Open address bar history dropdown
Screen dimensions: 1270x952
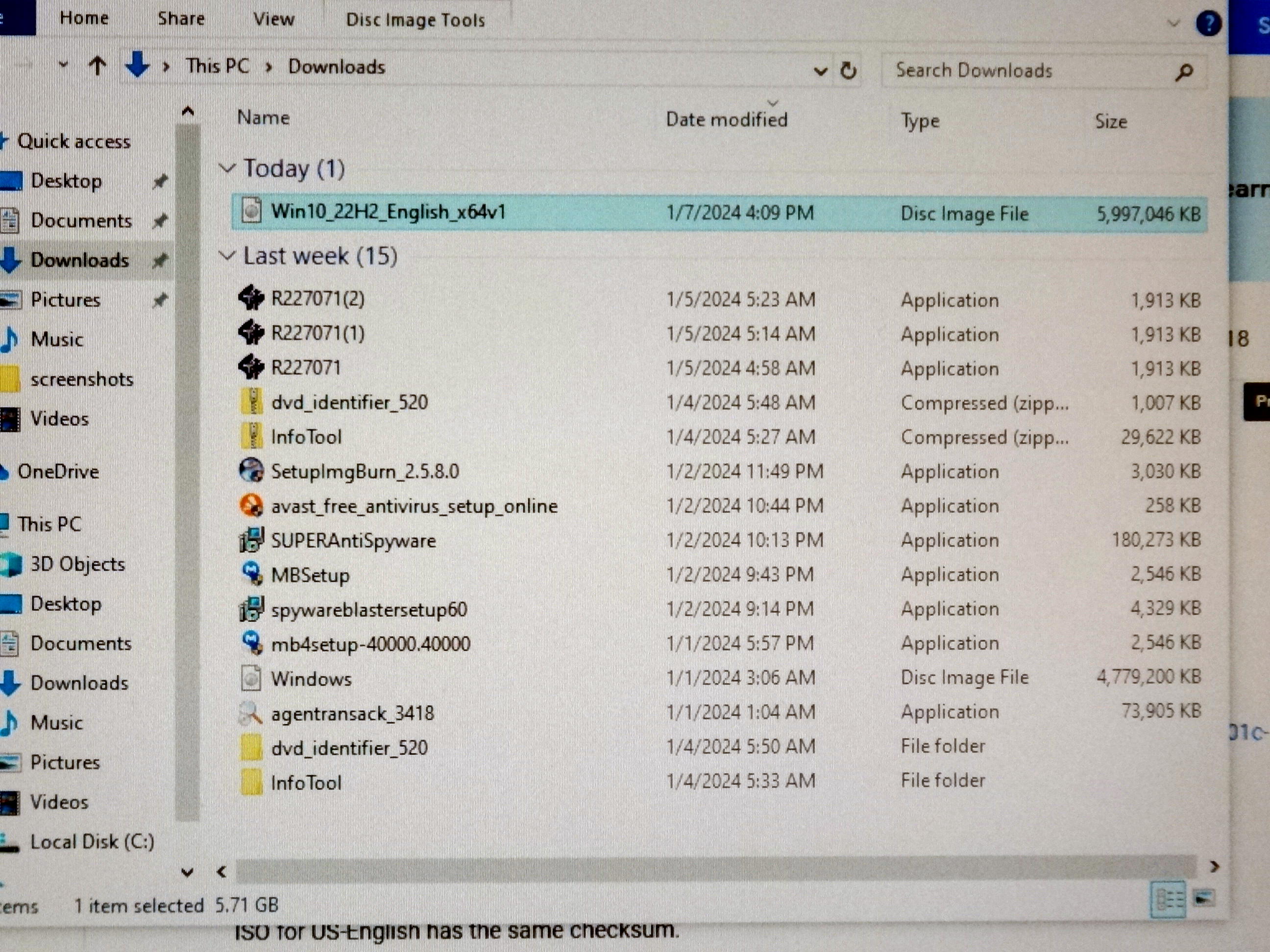pyautogui.click(x=820, y=71)
